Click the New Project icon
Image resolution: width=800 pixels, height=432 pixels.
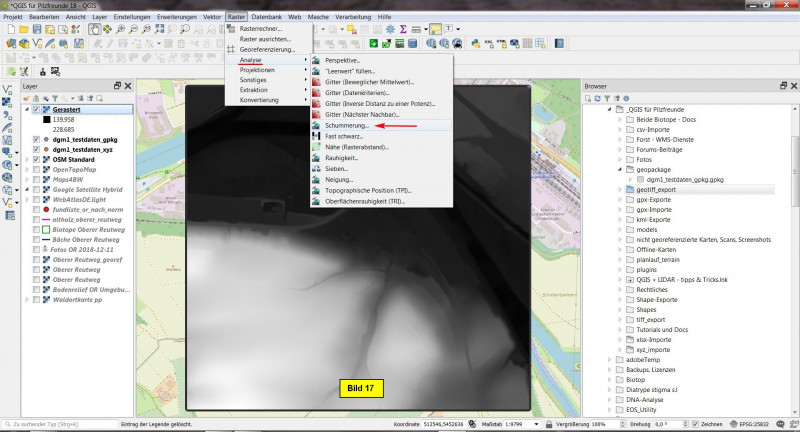tap(9, 30)
